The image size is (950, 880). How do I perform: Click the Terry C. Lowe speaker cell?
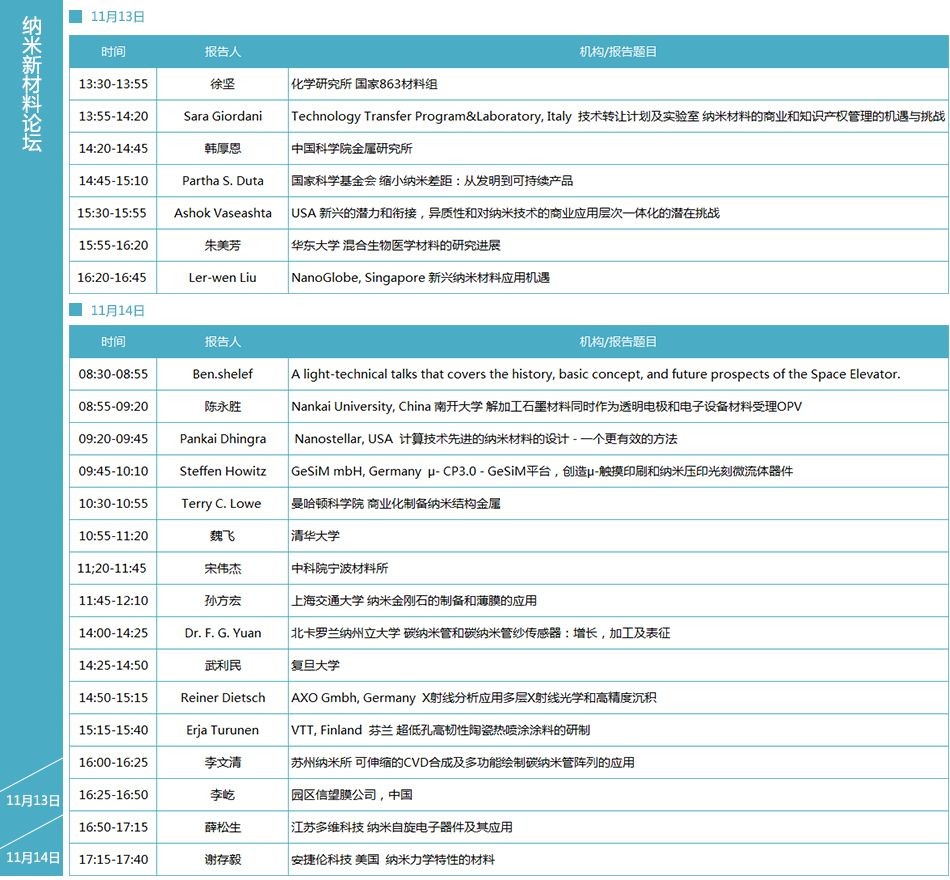pyautogui.click(x=222, y=503)
